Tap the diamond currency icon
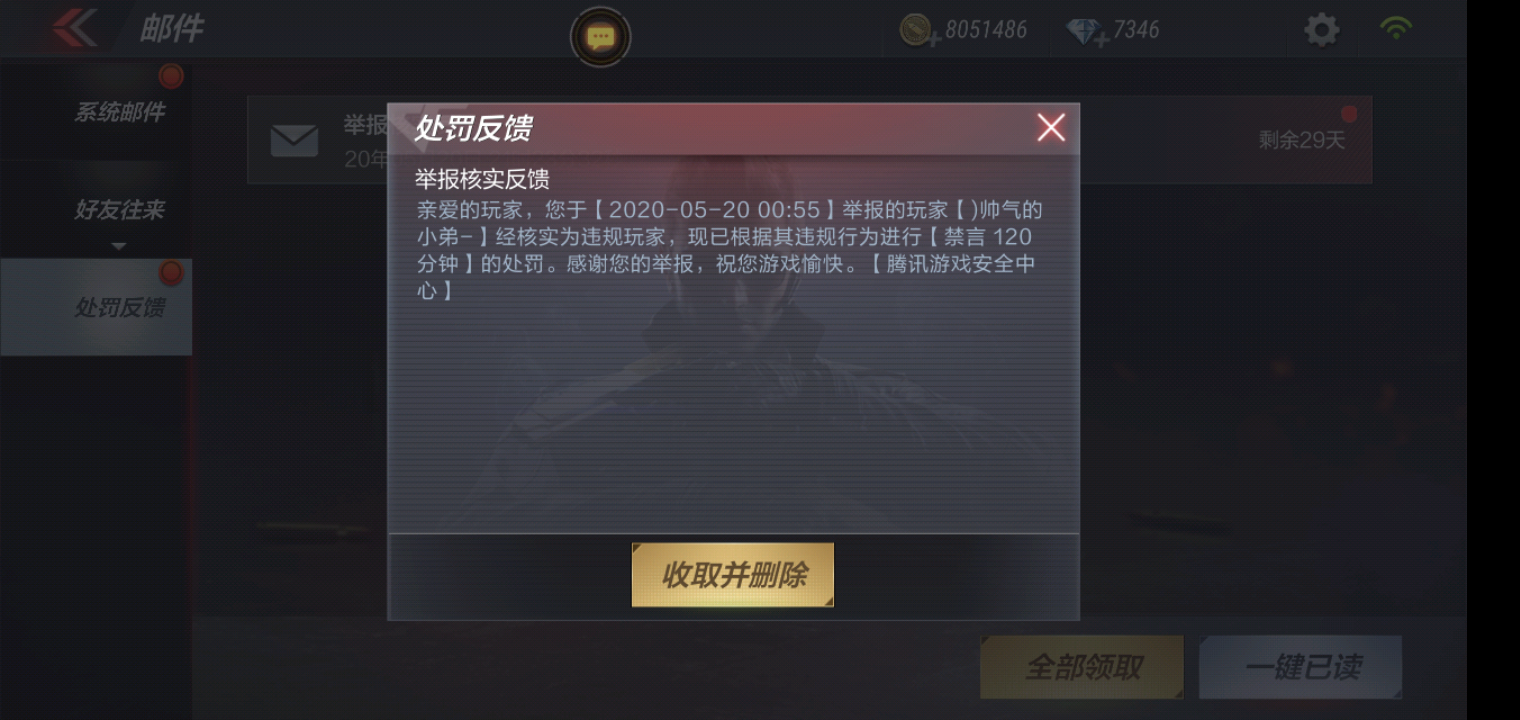 (x=1084, y=31)
